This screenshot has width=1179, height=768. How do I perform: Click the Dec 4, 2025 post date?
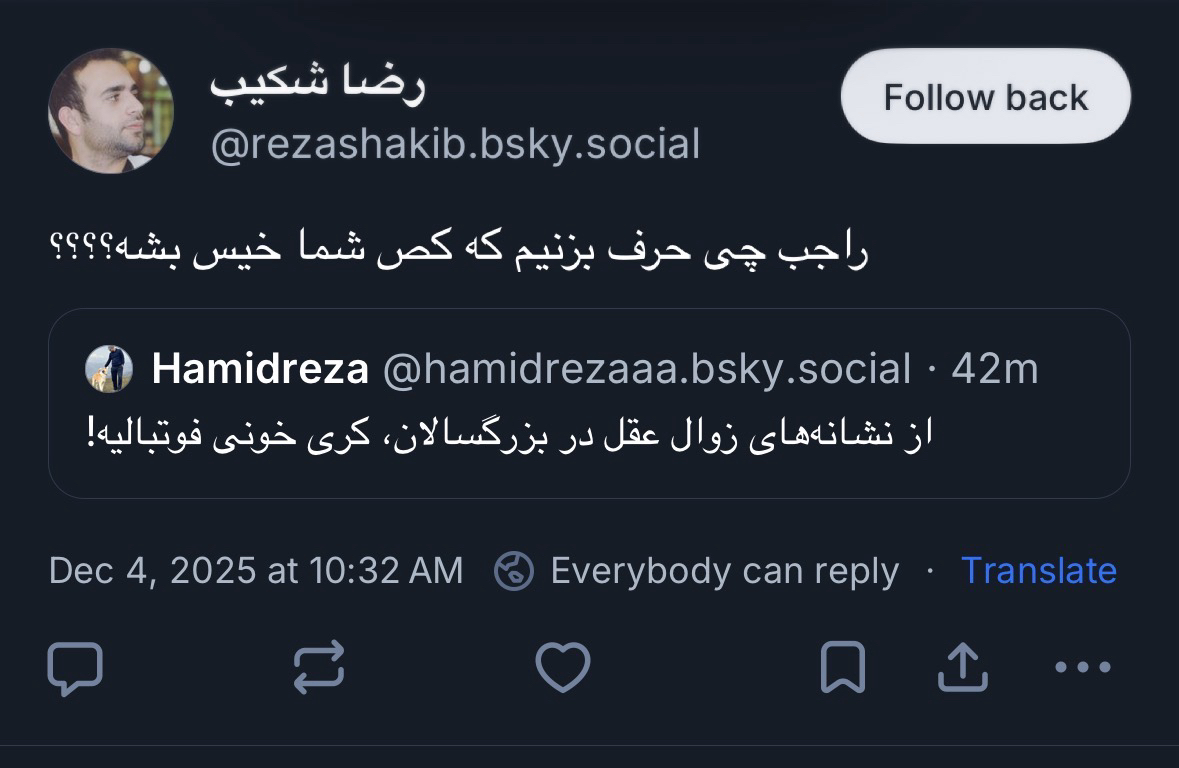pos(255,571)
